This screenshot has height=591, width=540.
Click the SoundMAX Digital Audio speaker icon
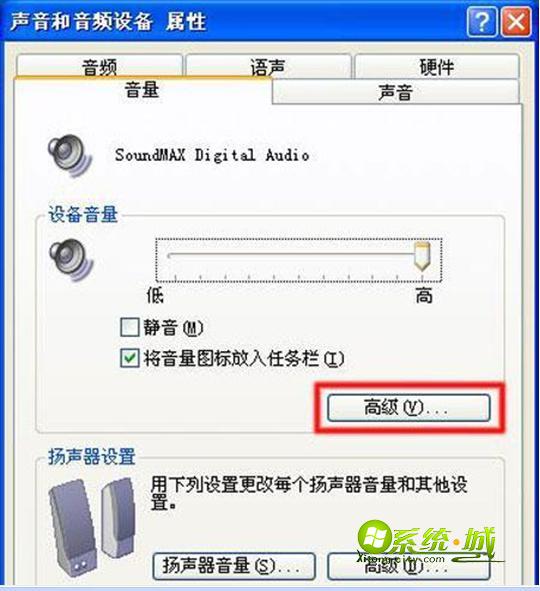pyautogui.click(x=70, y=156)
